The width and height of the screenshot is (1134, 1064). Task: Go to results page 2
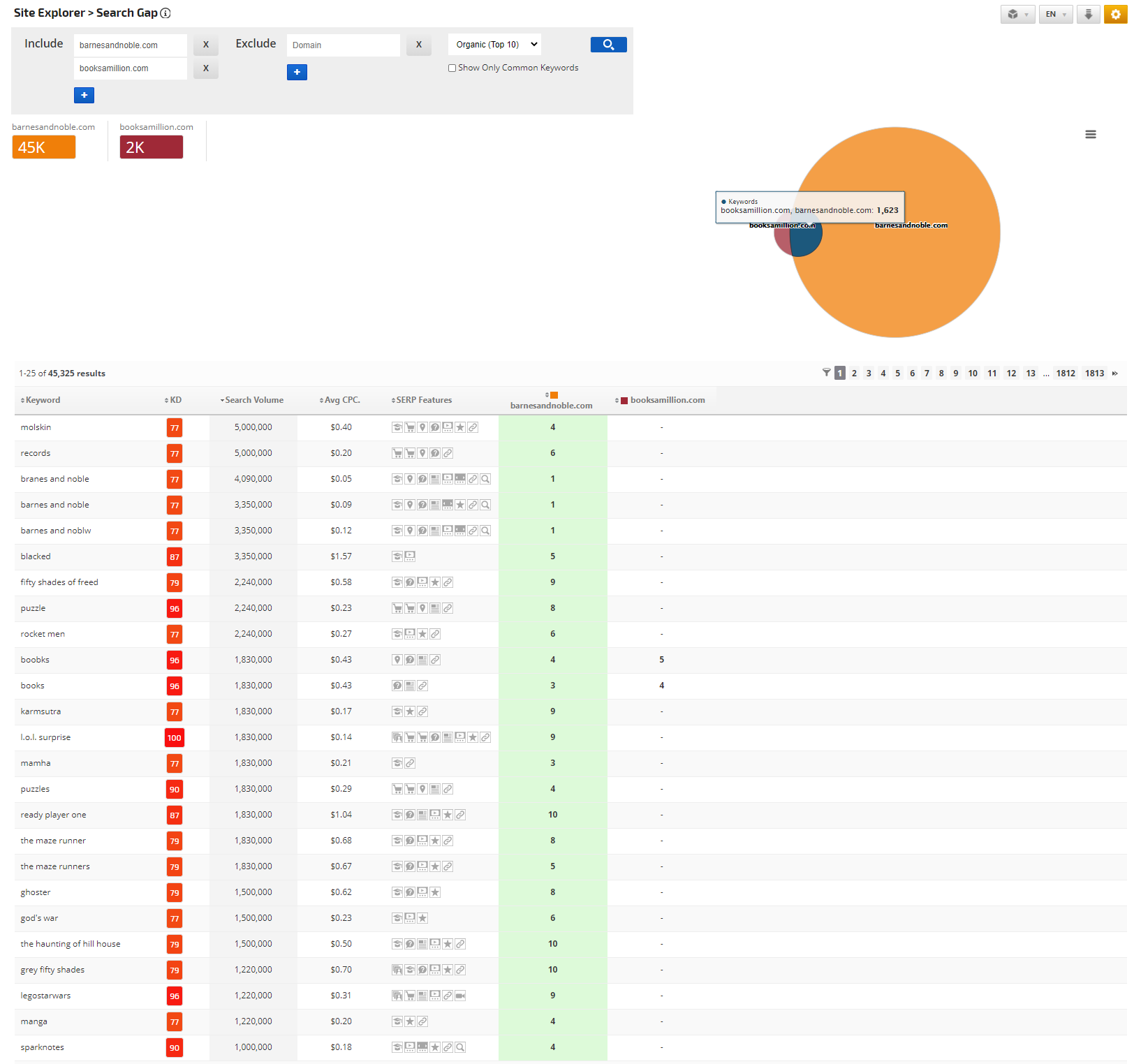pos(854,374)
